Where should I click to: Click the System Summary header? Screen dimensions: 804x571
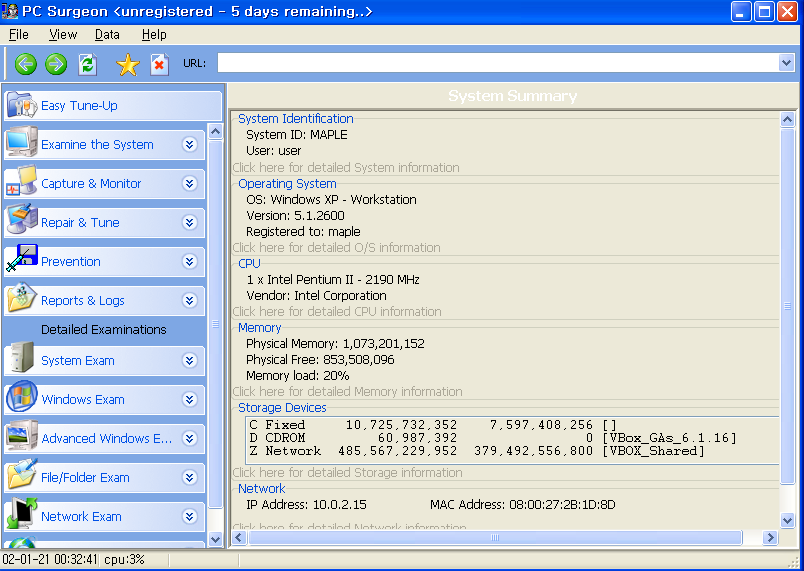pyautogui.click(x=512, y=96)
